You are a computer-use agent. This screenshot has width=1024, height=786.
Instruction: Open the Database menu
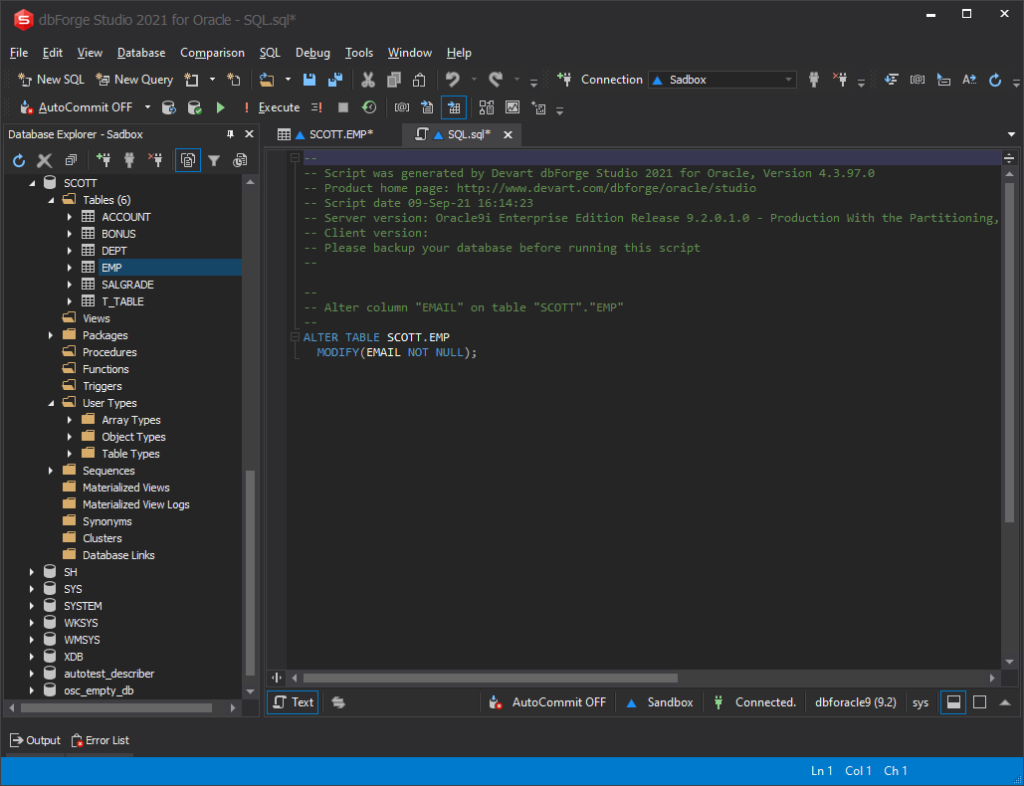tap(141, 53)
